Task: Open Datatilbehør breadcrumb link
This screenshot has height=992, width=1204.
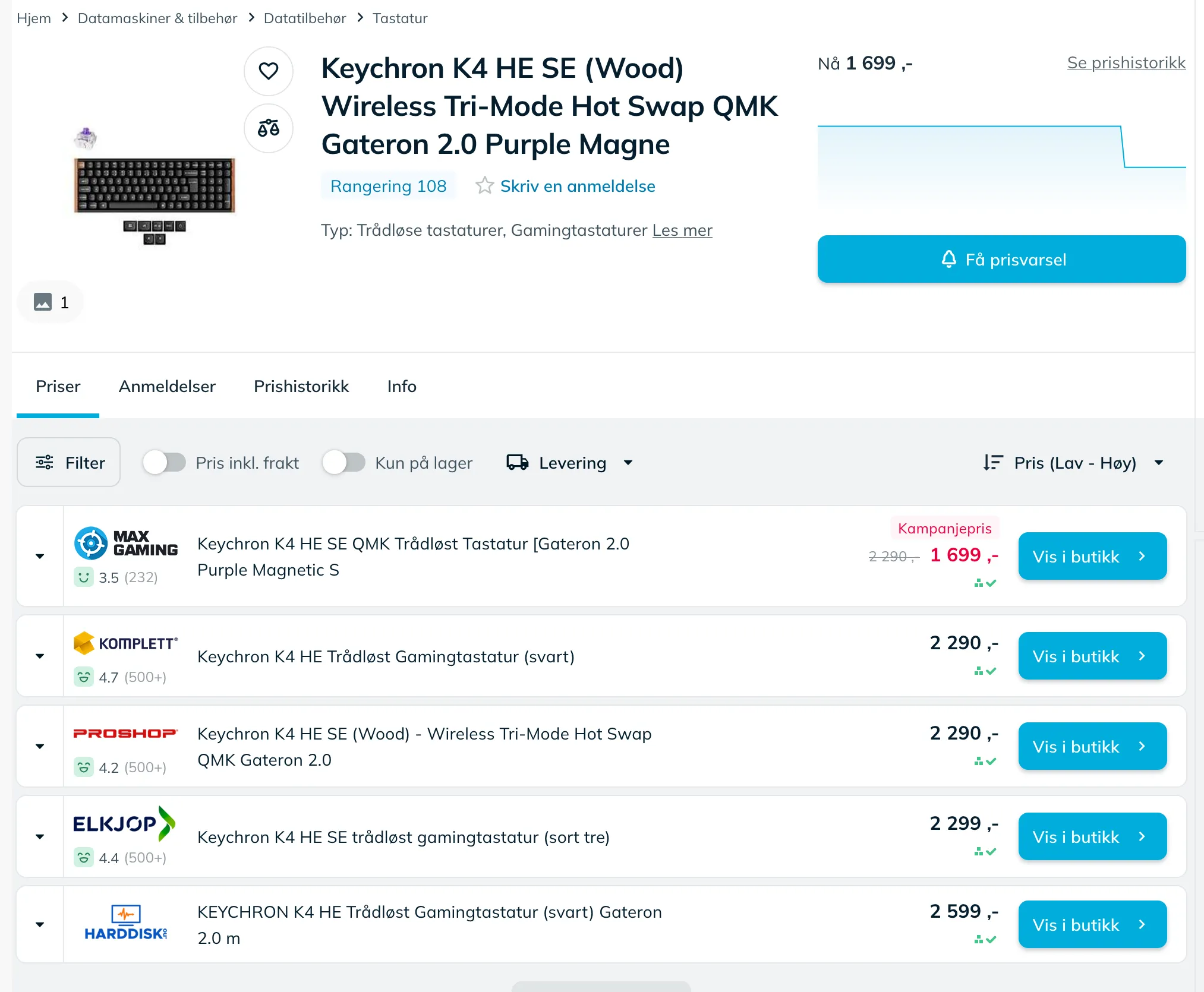Action: (305, 18)
